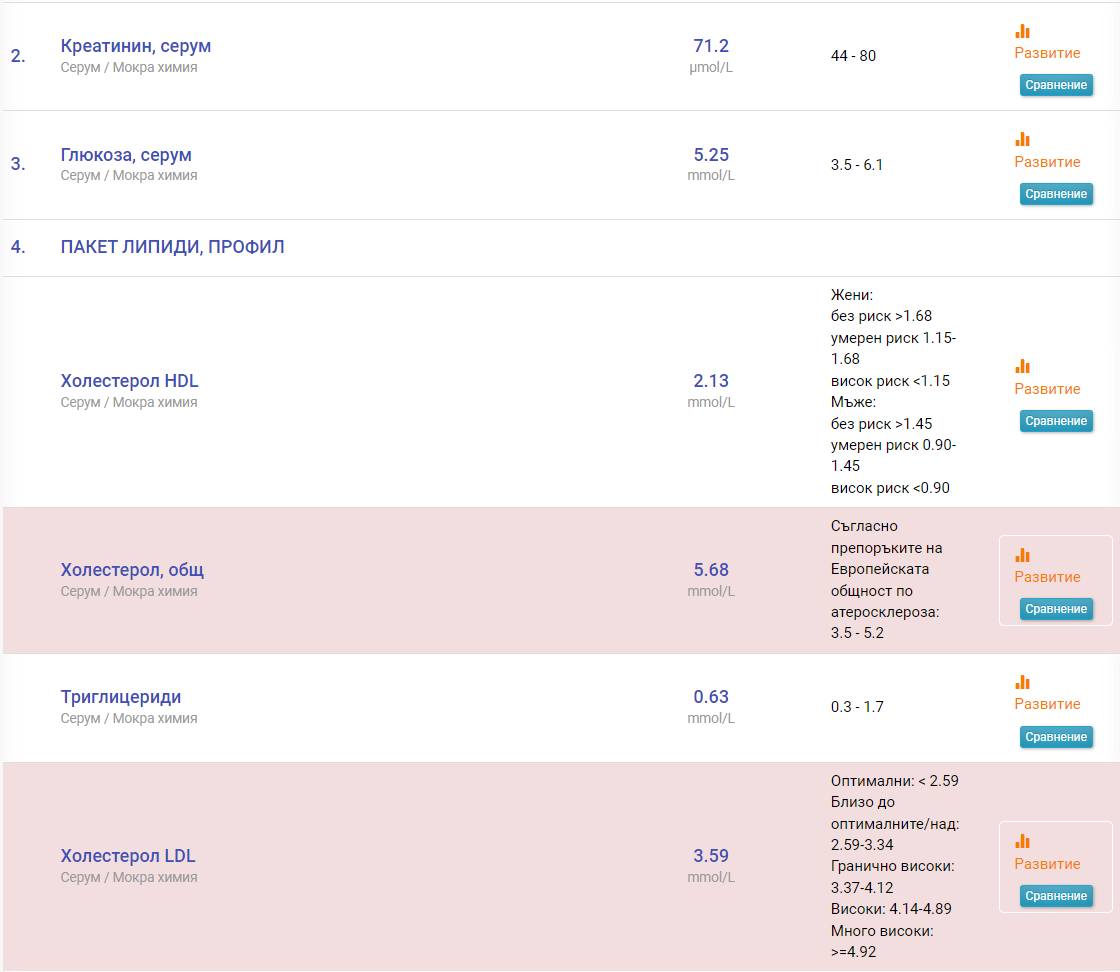Open Развитие for Холестерол LDL
Screen dimensions: 1120x972
pyautogui.click(x=1047, y=864)
